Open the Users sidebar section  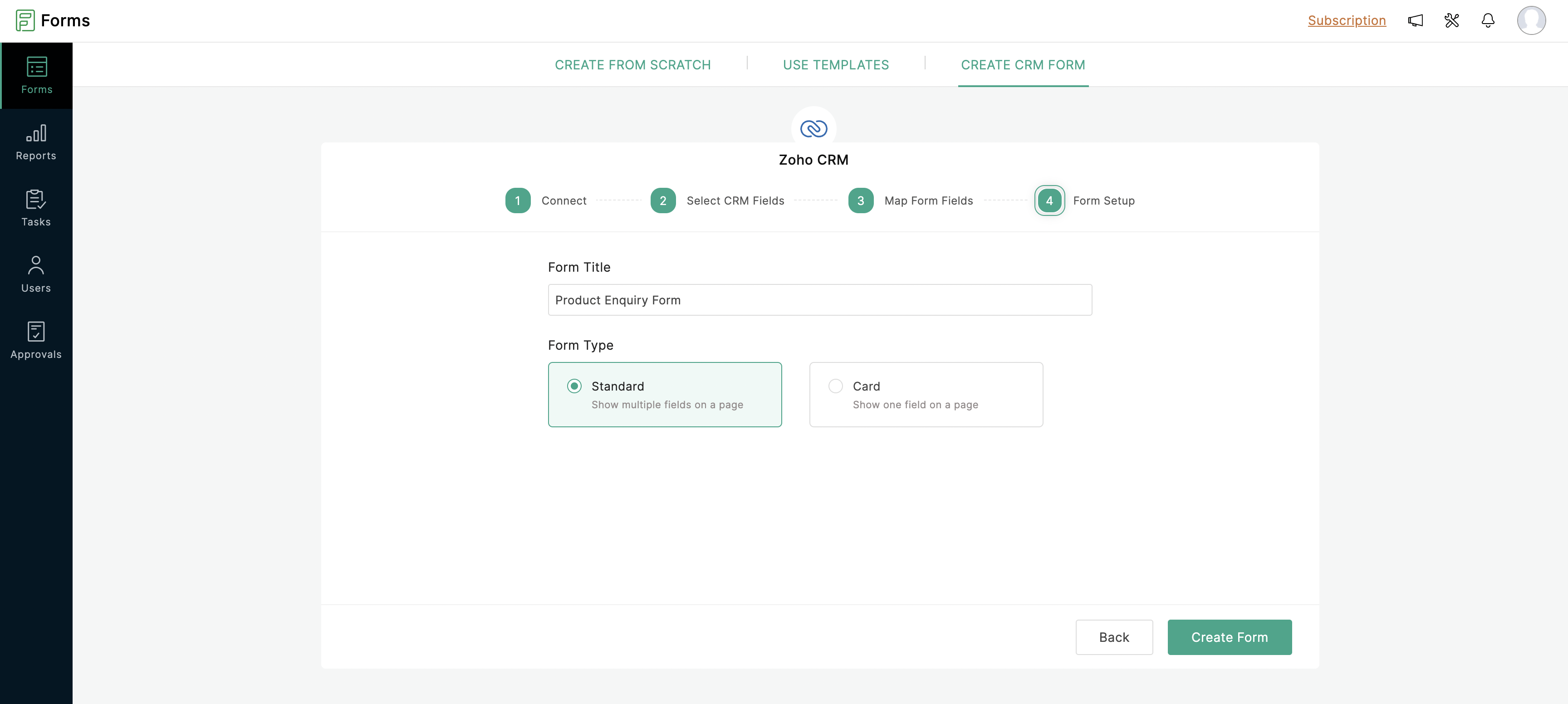pyautogui.click(x=36, y=274)
